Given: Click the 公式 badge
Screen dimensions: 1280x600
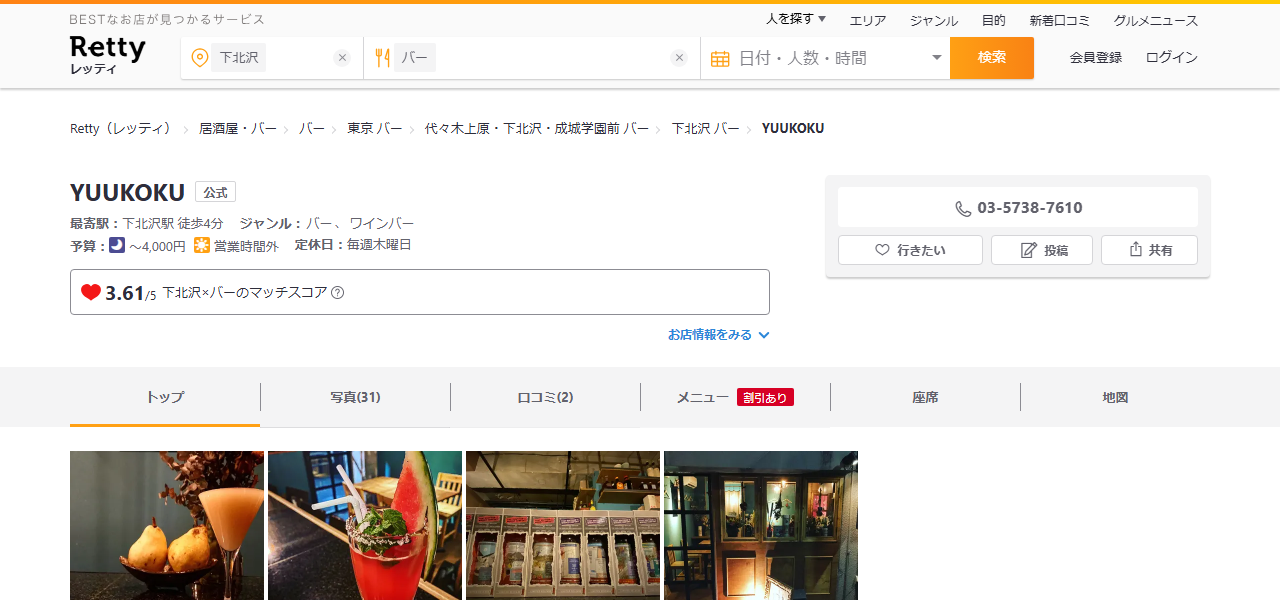Looking at the screenshot, I should 215,192.
